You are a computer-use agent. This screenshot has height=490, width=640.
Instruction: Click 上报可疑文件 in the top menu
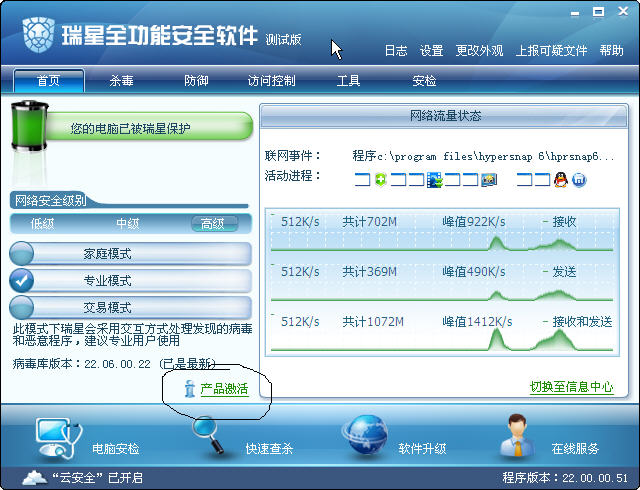coord(551,51)
